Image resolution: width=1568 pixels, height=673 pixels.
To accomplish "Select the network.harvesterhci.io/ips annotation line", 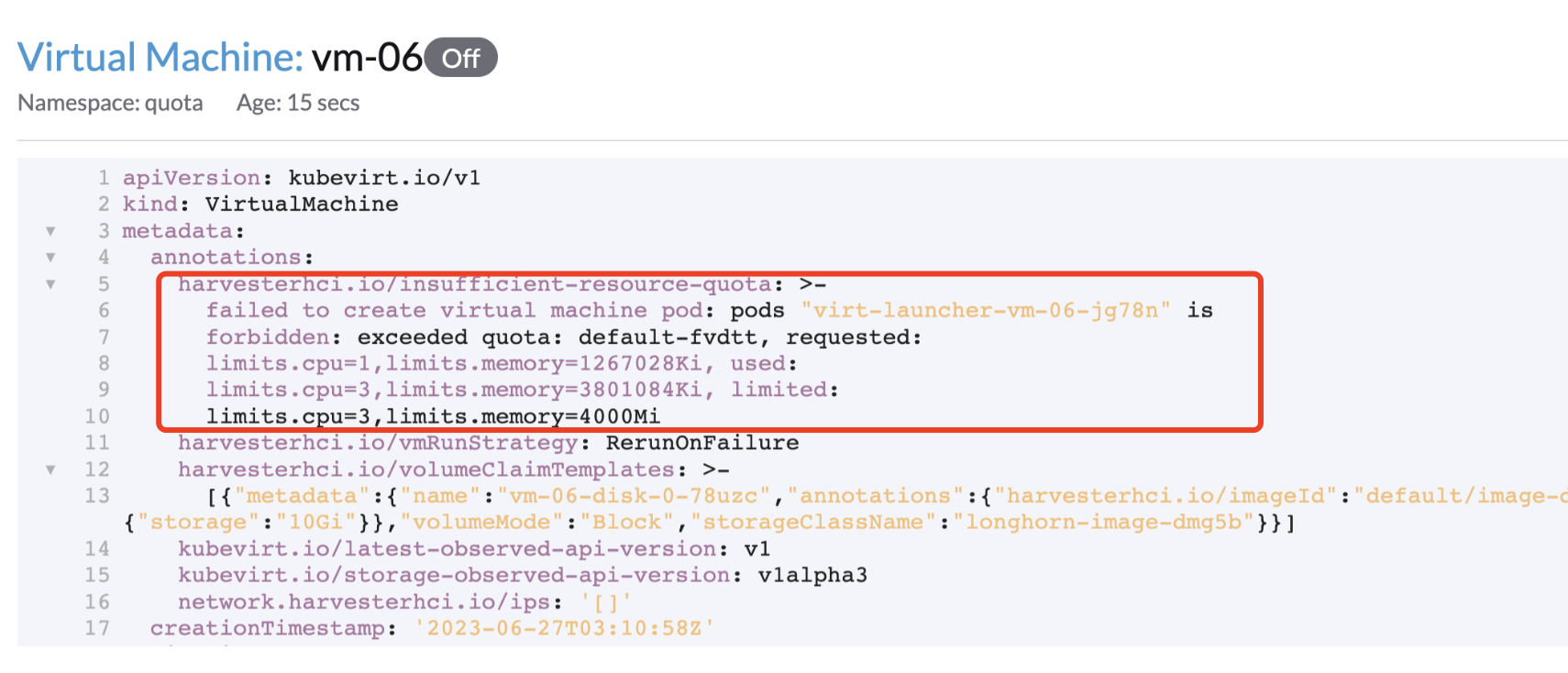I will click(x=367, y=601).
